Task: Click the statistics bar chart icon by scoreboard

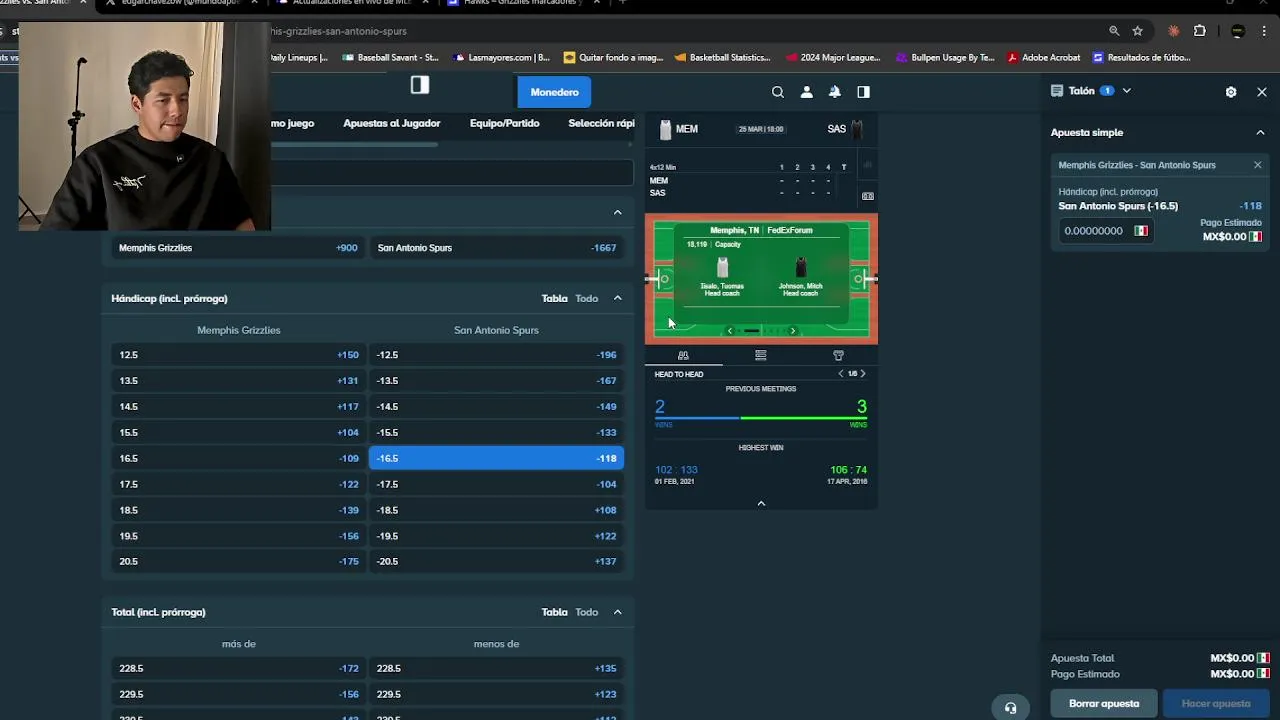Action: [867, 165]
